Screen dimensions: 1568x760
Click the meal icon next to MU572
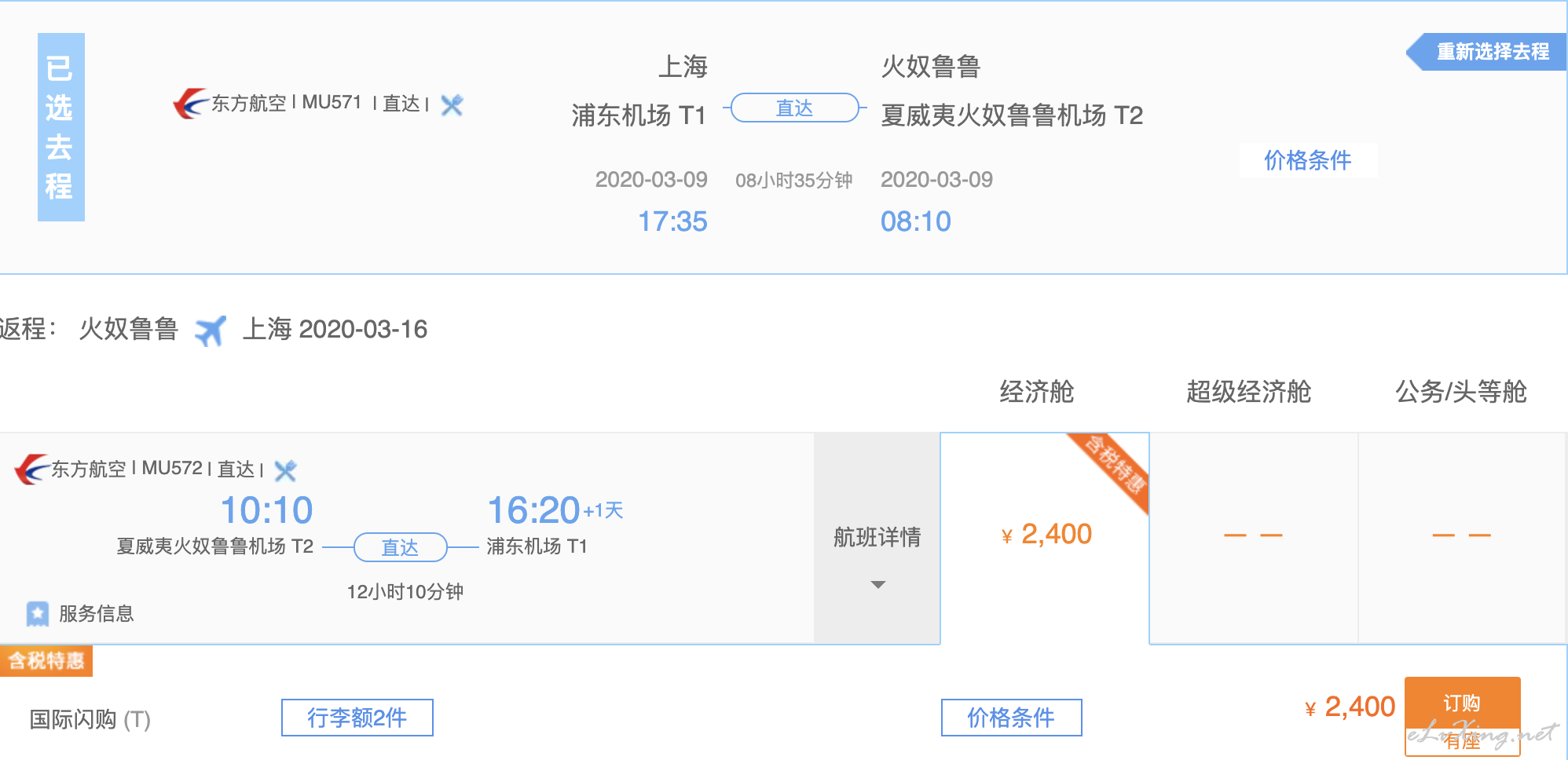coord(285,471)
